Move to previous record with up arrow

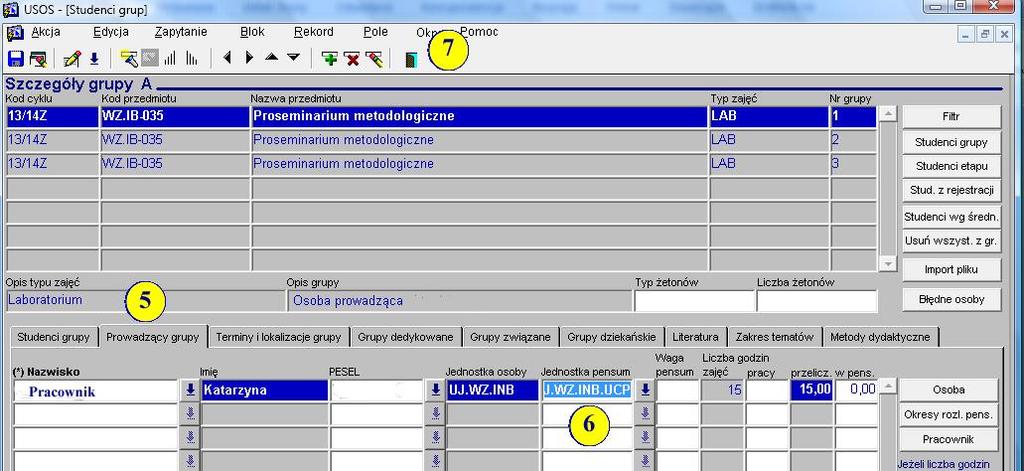pos(272,58)
